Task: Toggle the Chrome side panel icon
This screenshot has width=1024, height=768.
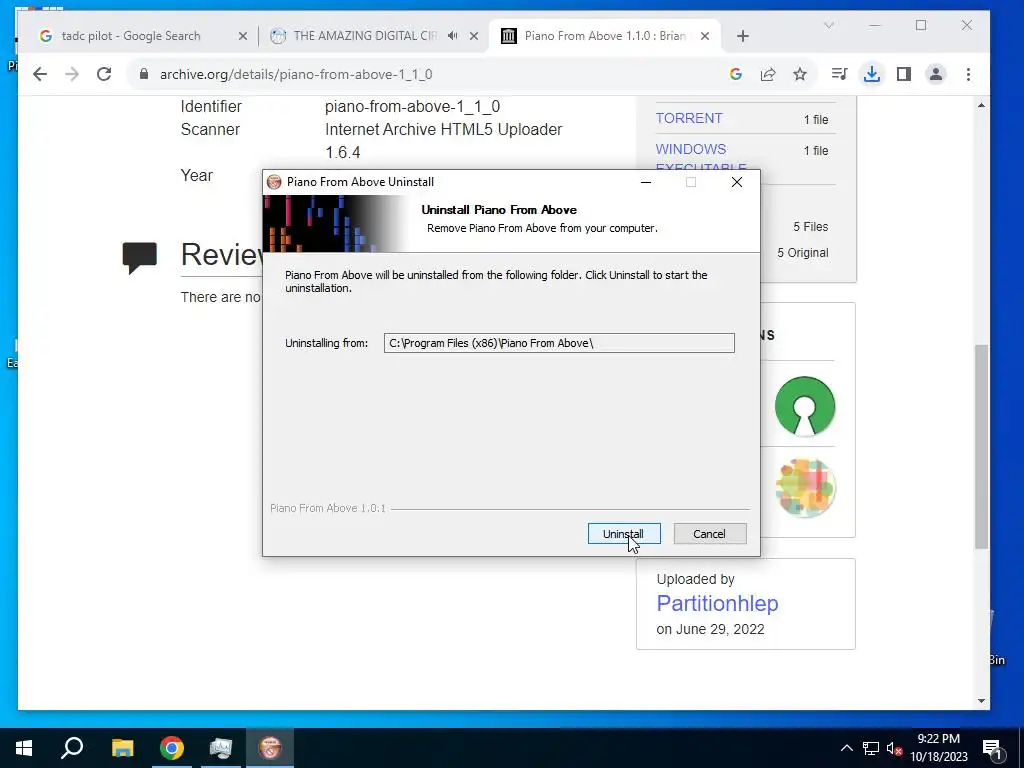Action: coord(904,74)
